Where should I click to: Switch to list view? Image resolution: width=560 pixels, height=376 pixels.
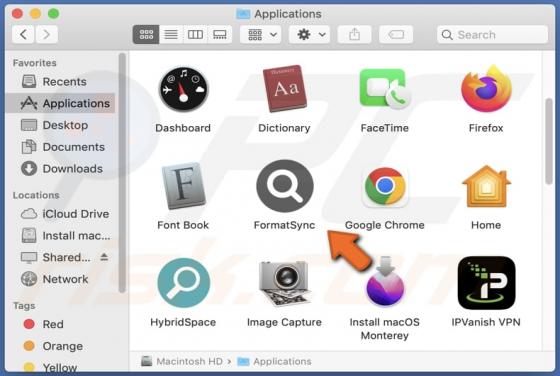point(171,35)
